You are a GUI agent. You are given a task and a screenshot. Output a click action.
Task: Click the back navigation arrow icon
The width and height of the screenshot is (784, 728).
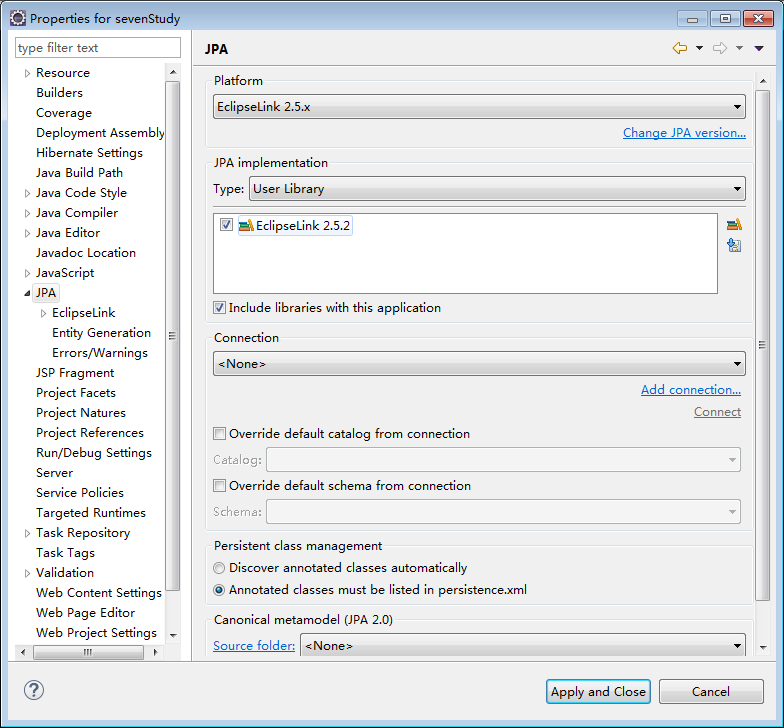[680, 48]
